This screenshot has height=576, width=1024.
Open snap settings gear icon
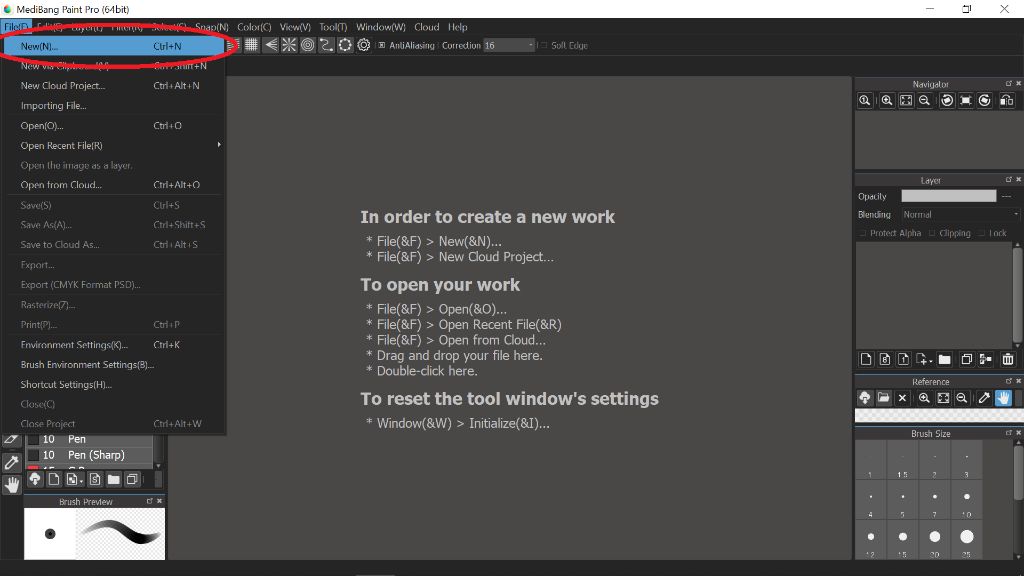364,45
